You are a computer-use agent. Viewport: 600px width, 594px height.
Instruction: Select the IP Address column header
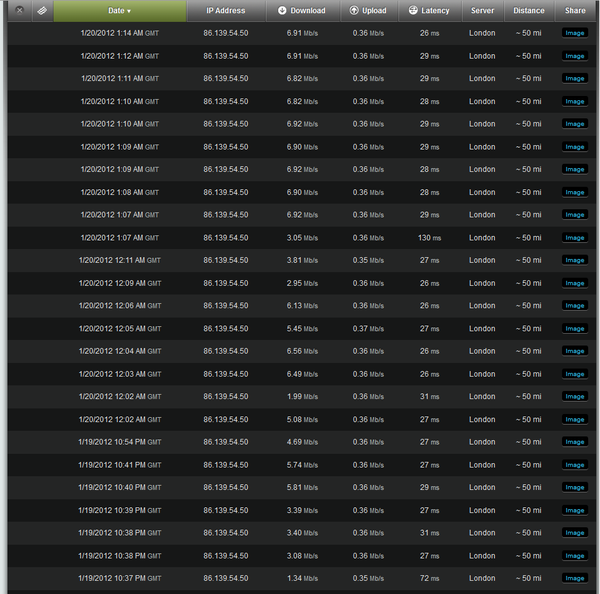pyautogui.click(x=226, y=11)
